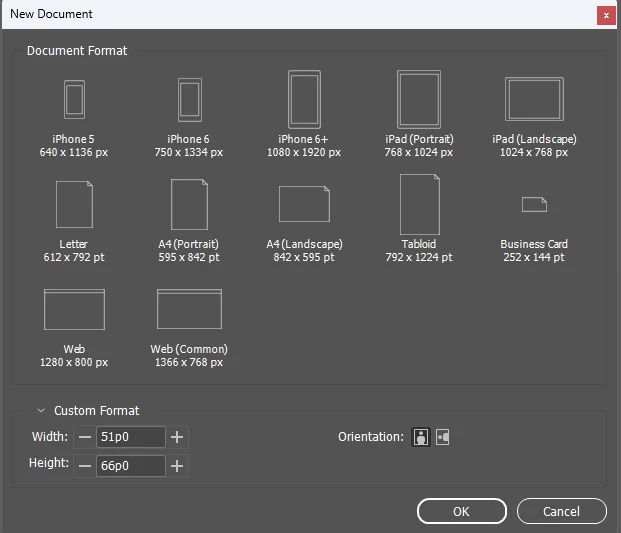The height and width of the screenshot is (533, 621).
Task: Select the Tabloid page preset icon
Action: tap(420, 204)
